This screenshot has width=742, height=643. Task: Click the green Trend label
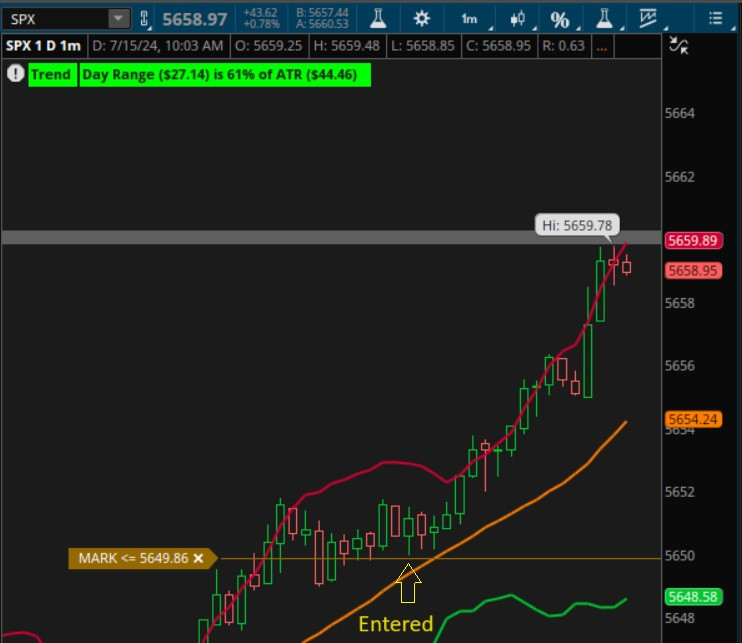pyautogui.click(x=51, y=75)
